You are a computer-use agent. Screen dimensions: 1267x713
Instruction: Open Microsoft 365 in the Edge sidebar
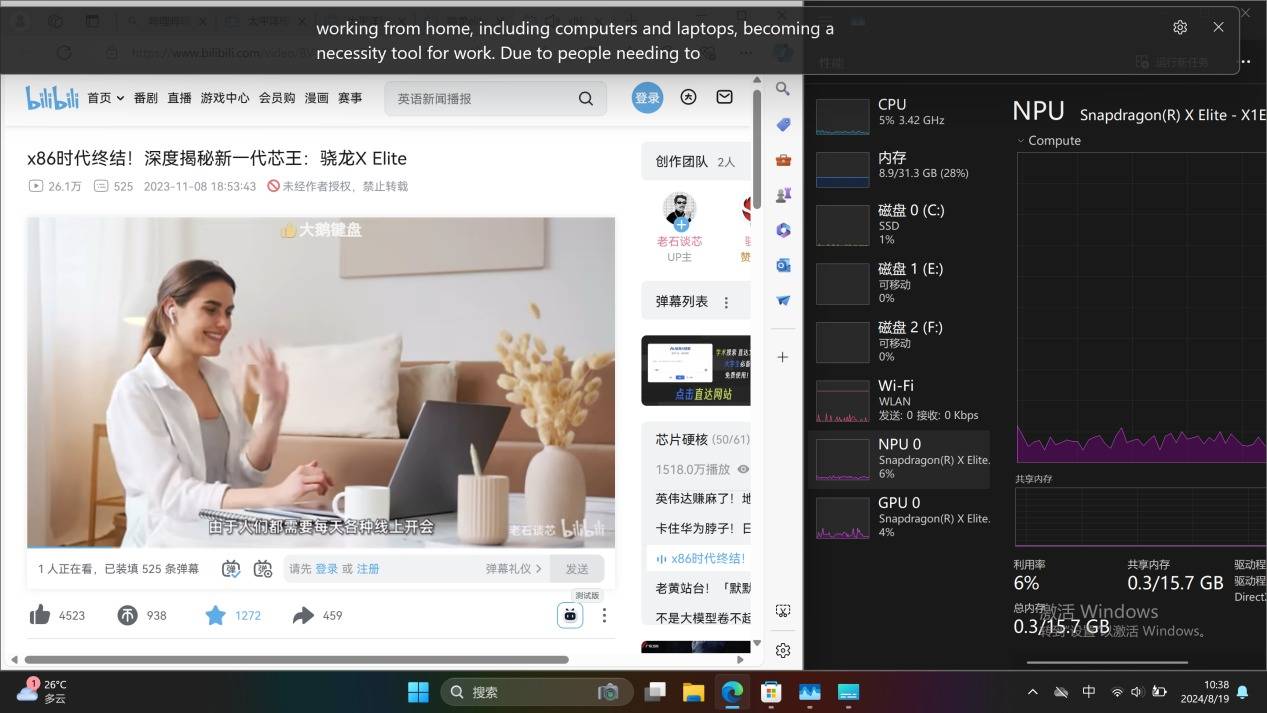click(x=783, y=230)
